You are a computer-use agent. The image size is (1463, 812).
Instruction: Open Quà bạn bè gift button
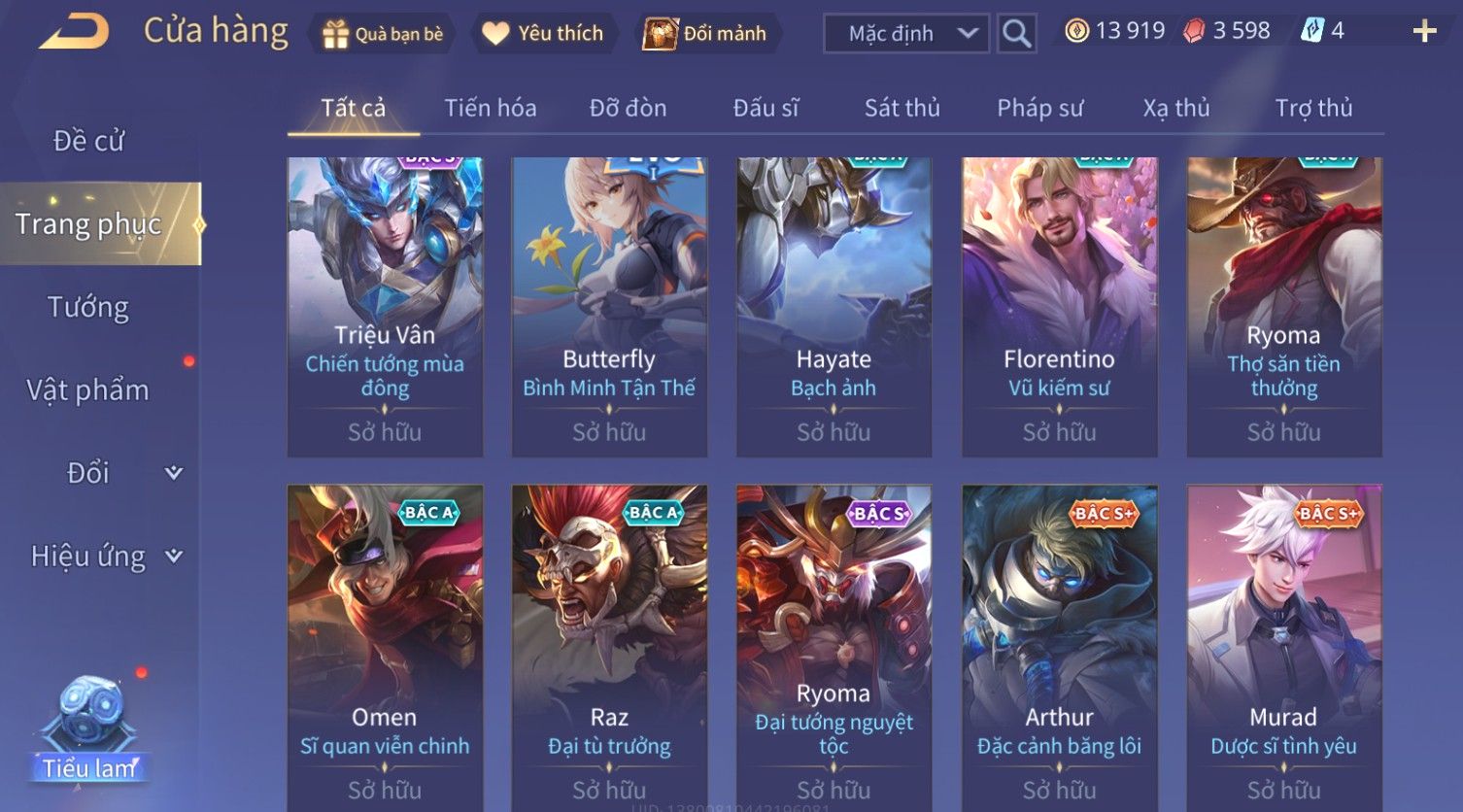pos(382,34)
